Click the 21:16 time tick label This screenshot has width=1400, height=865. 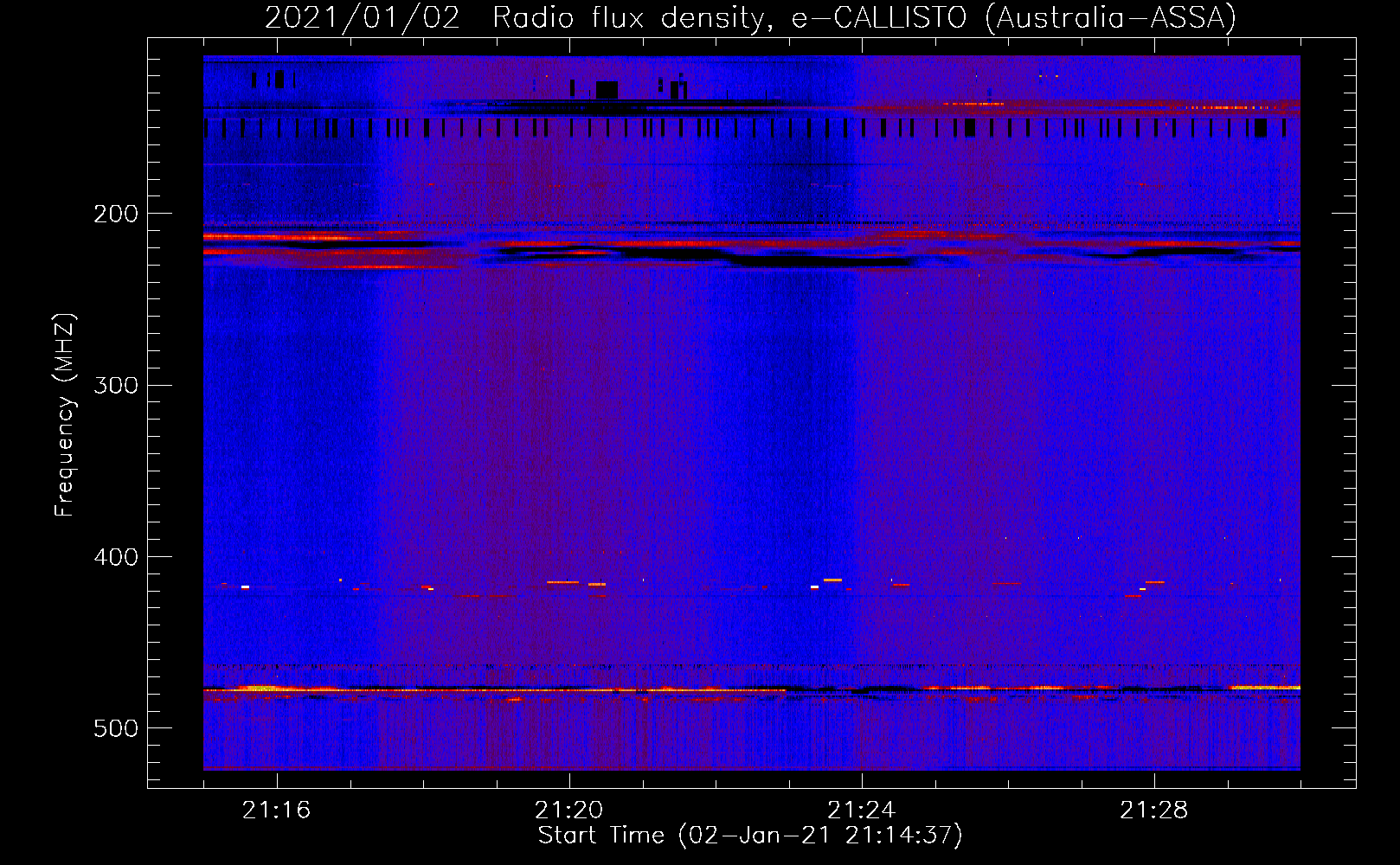(277, 811)
